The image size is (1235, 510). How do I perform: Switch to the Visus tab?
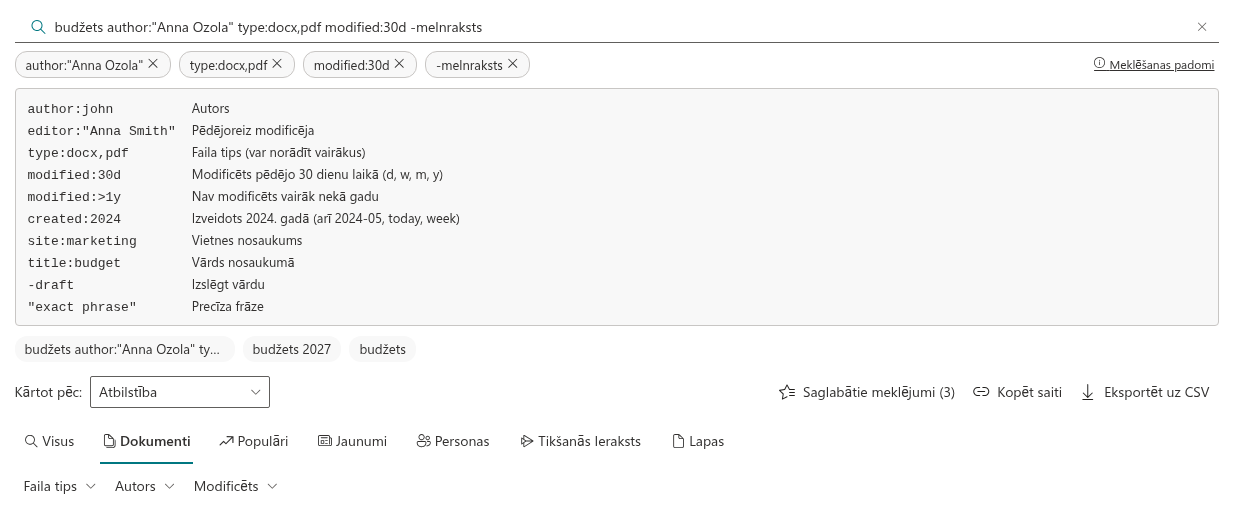pos(49,441)
